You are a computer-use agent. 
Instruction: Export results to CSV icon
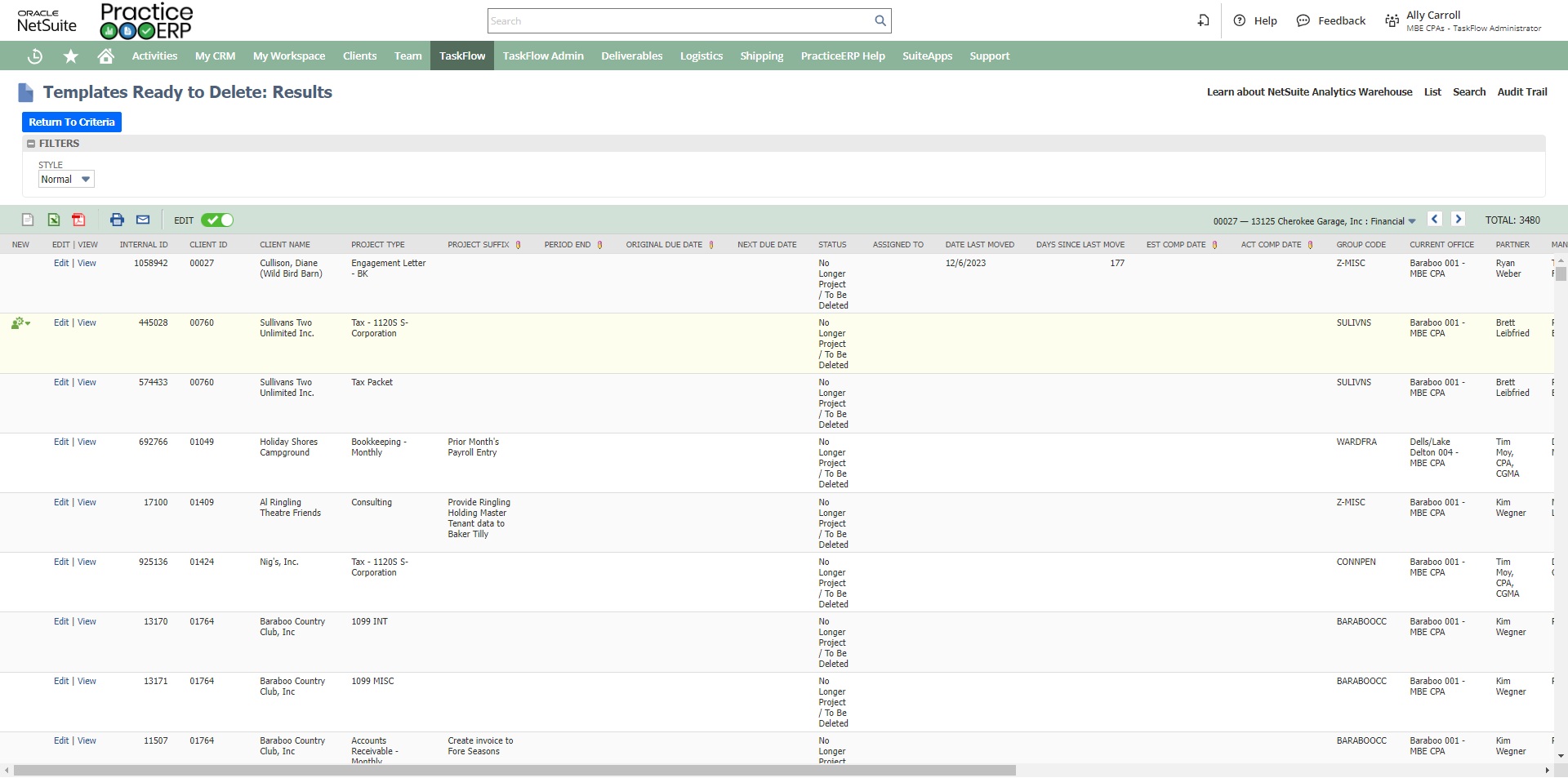click(x=28, y=220)
